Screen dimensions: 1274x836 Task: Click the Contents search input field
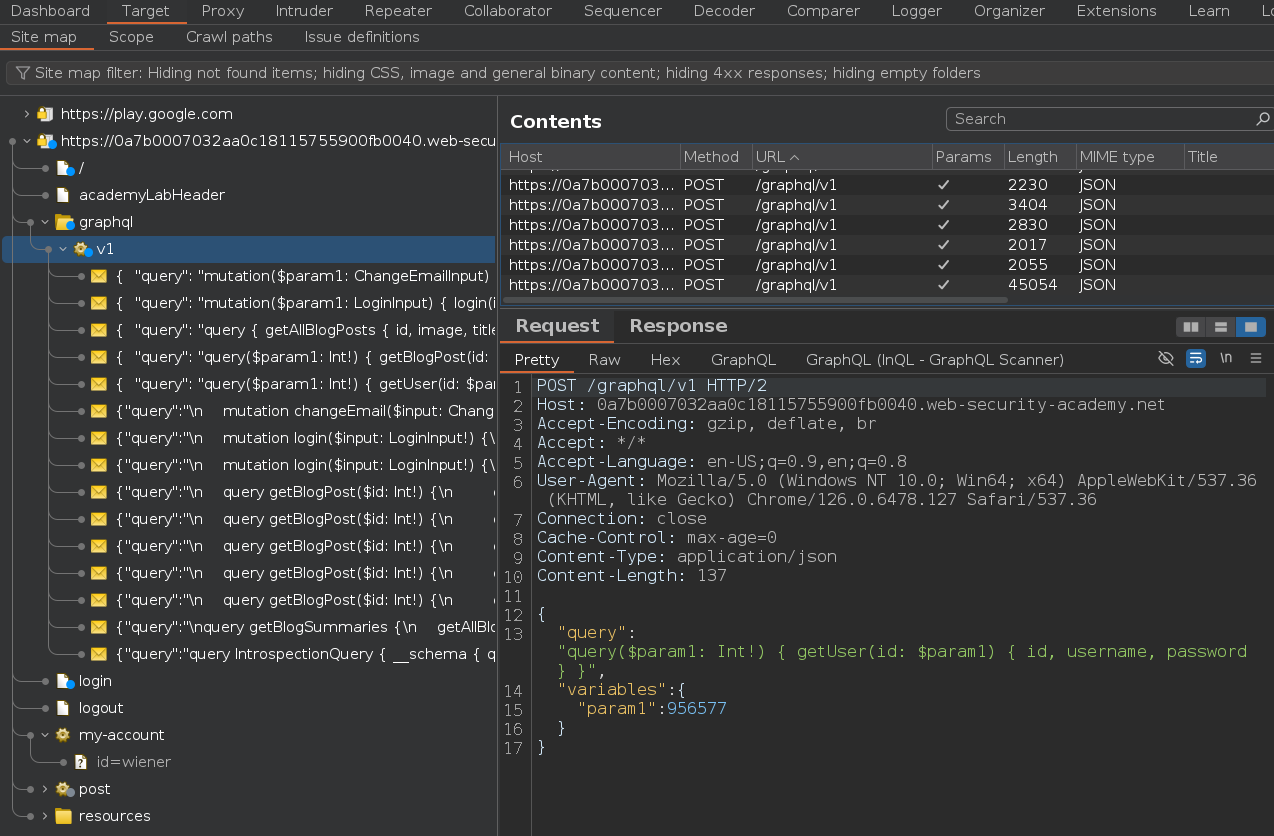1100,119
